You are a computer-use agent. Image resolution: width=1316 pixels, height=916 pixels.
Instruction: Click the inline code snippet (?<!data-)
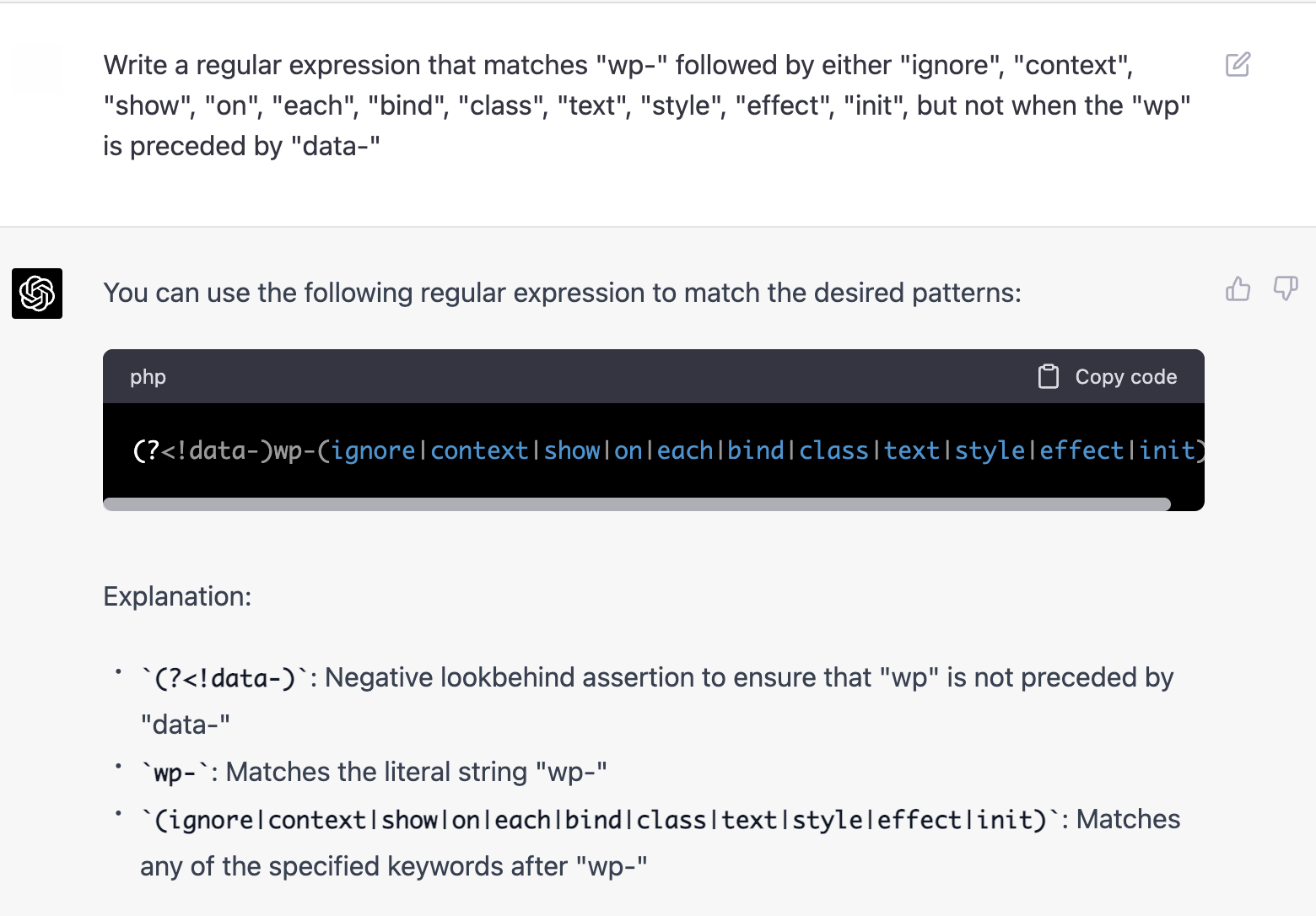coord(221,676)
